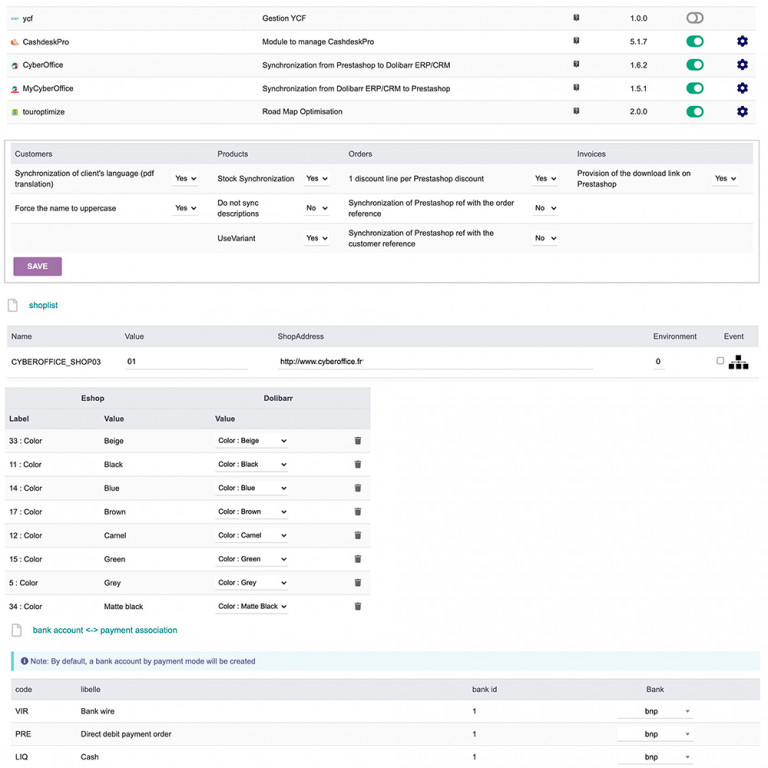The width and height of the screenshot is (768, 768).
Task: Expand the Dolibarr value dropdown for Grey
Action: click(x=252, y=583)
